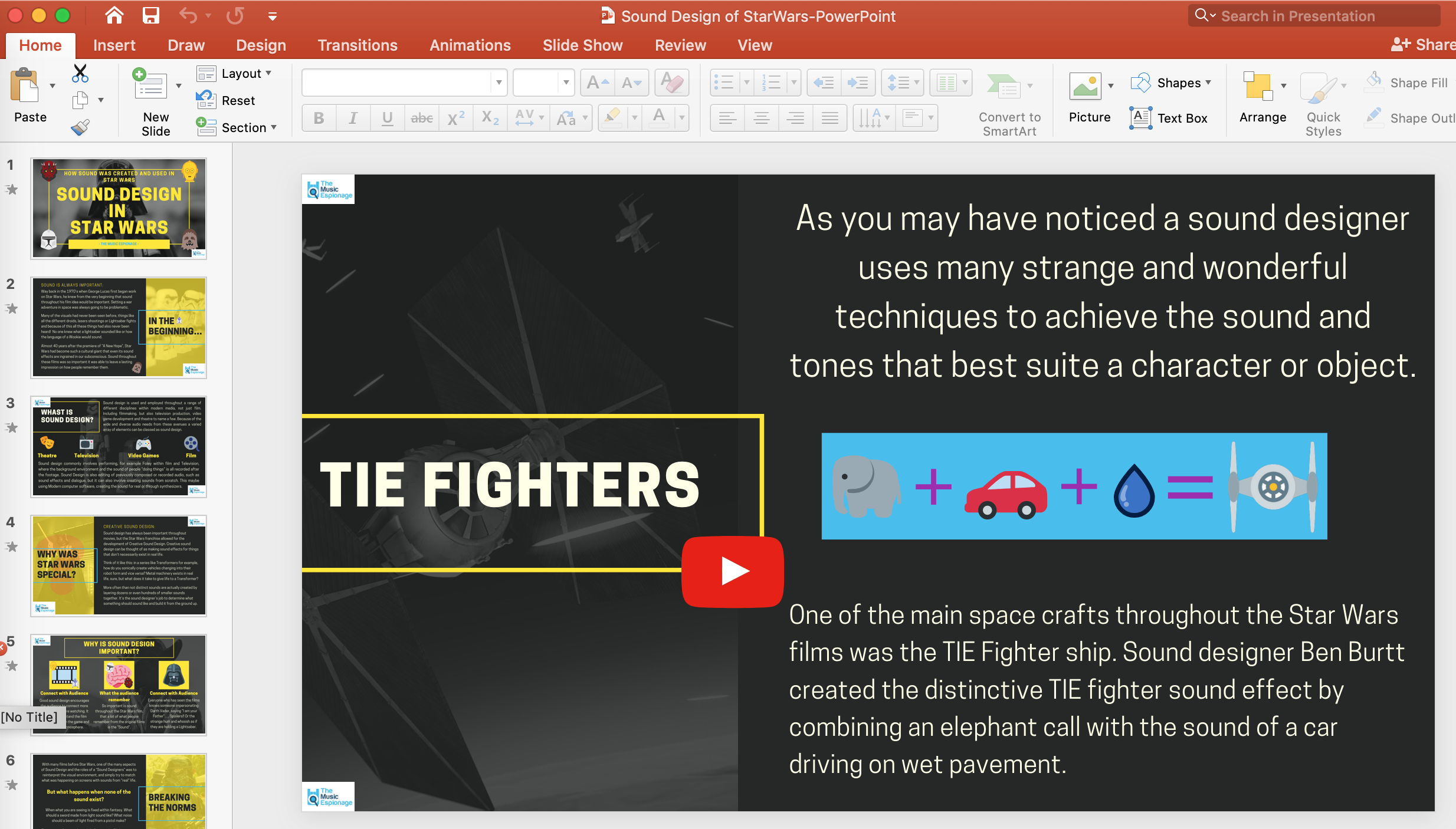Switch to the Transitions tab
This screenshot has width=1456, height=829.
pyautogui.click(x=358, y=45)
